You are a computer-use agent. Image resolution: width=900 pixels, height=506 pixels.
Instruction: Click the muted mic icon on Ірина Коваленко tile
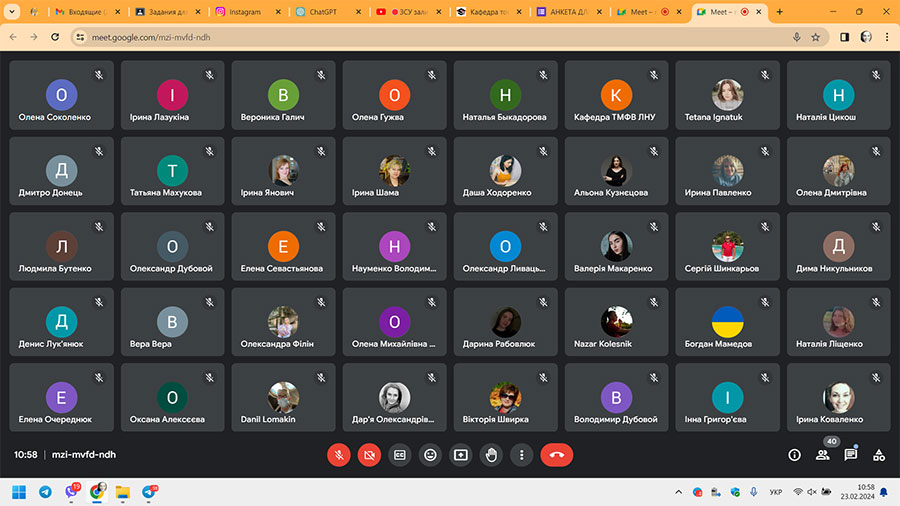pyautogui.click(x=876, y=377)
